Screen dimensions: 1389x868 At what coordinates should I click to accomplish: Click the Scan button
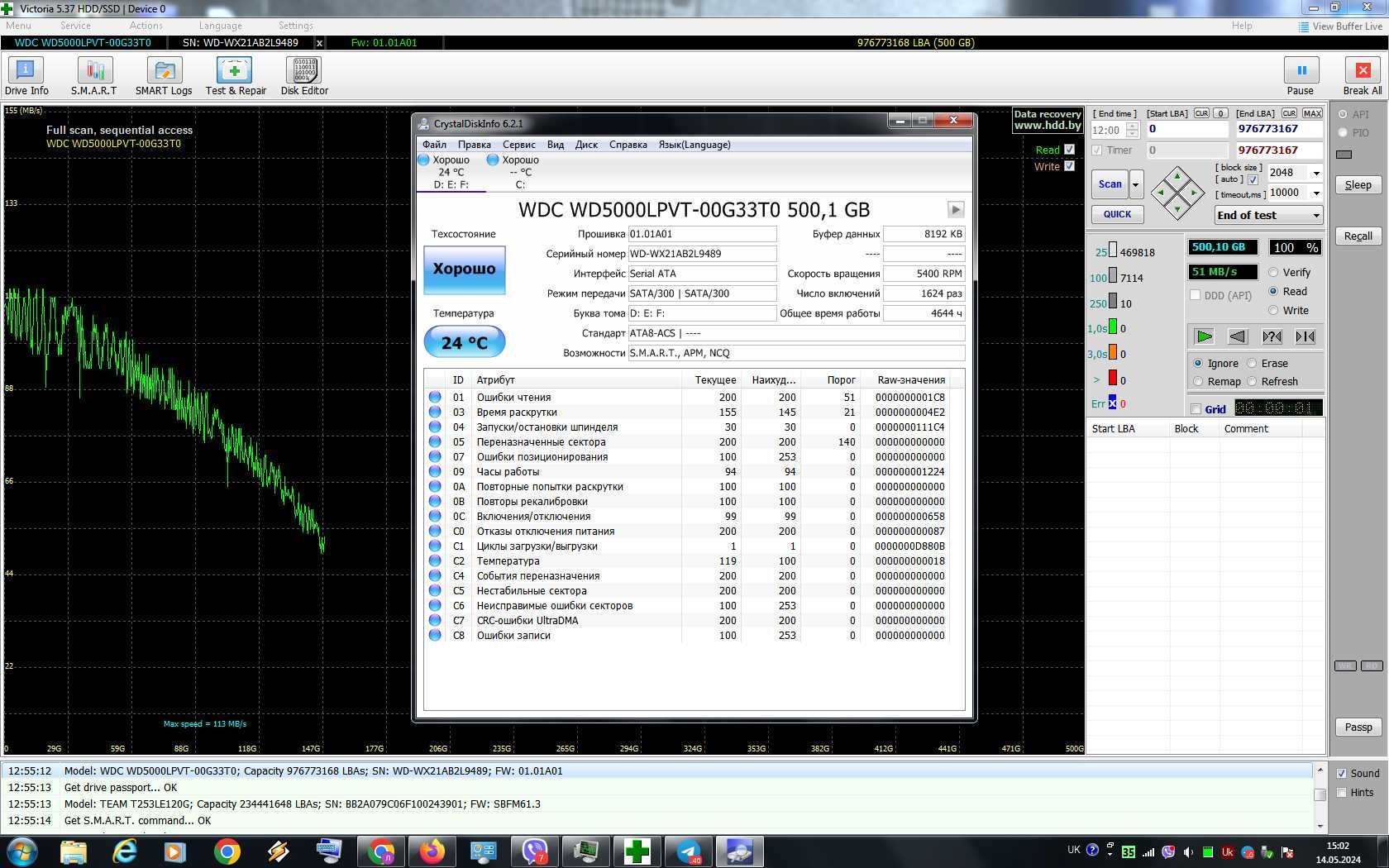[x=1110, y=185]
